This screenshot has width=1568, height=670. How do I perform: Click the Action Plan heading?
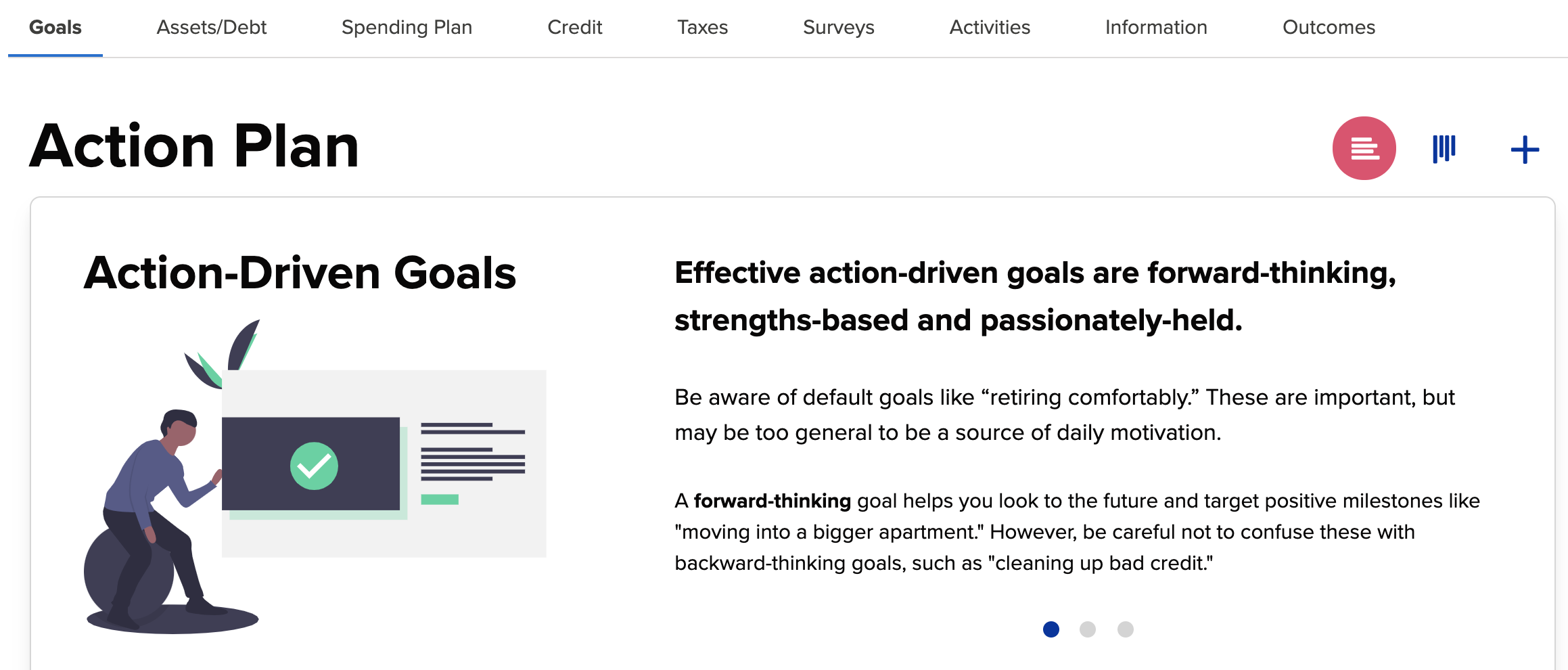[195, 146]
